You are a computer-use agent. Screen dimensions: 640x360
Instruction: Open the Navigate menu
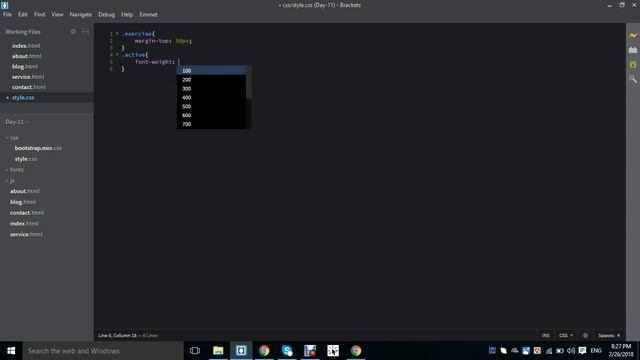(x=81, y=14)
